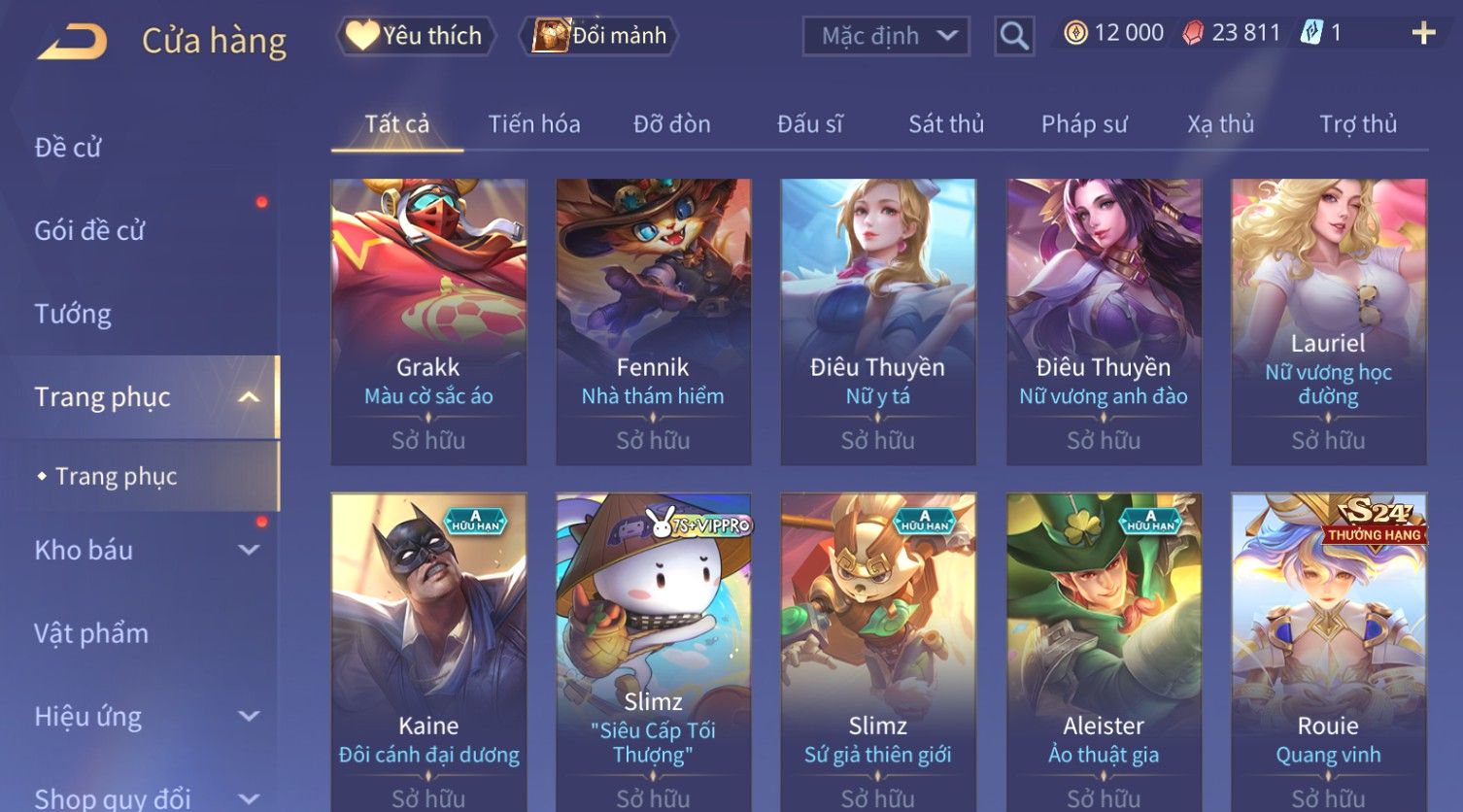Select the Xạ thủ tab

click(x=1220, y=124)
